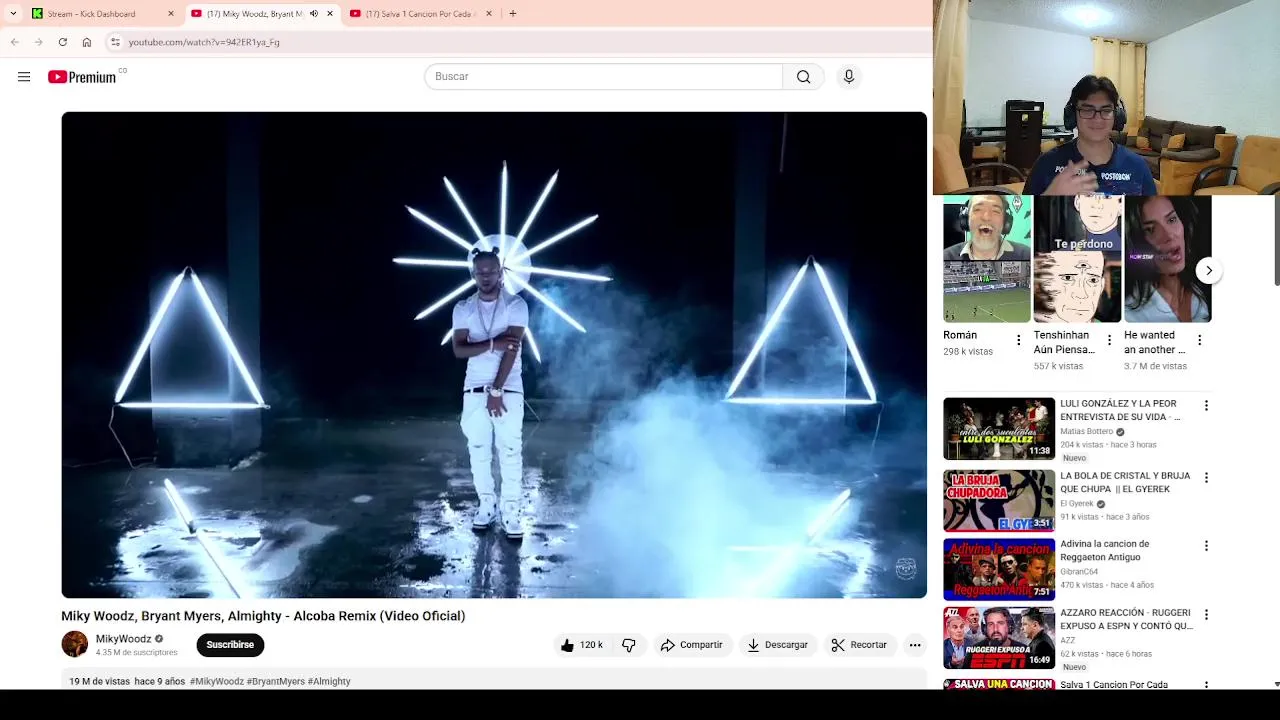The width and height of the screenshot is (1280, 720).
Task: Open LA BOLA DE CRISTAL Y BRUJA title
Action: pos(1125,482)
